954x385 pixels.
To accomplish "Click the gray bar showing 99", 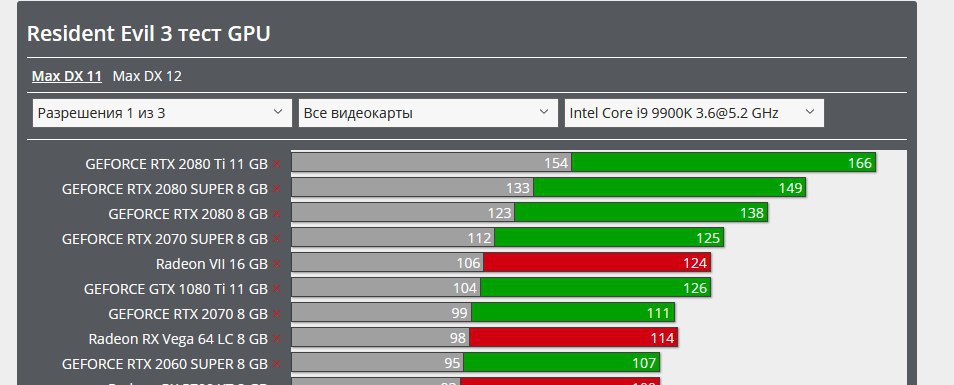I will tap(381, 312).
